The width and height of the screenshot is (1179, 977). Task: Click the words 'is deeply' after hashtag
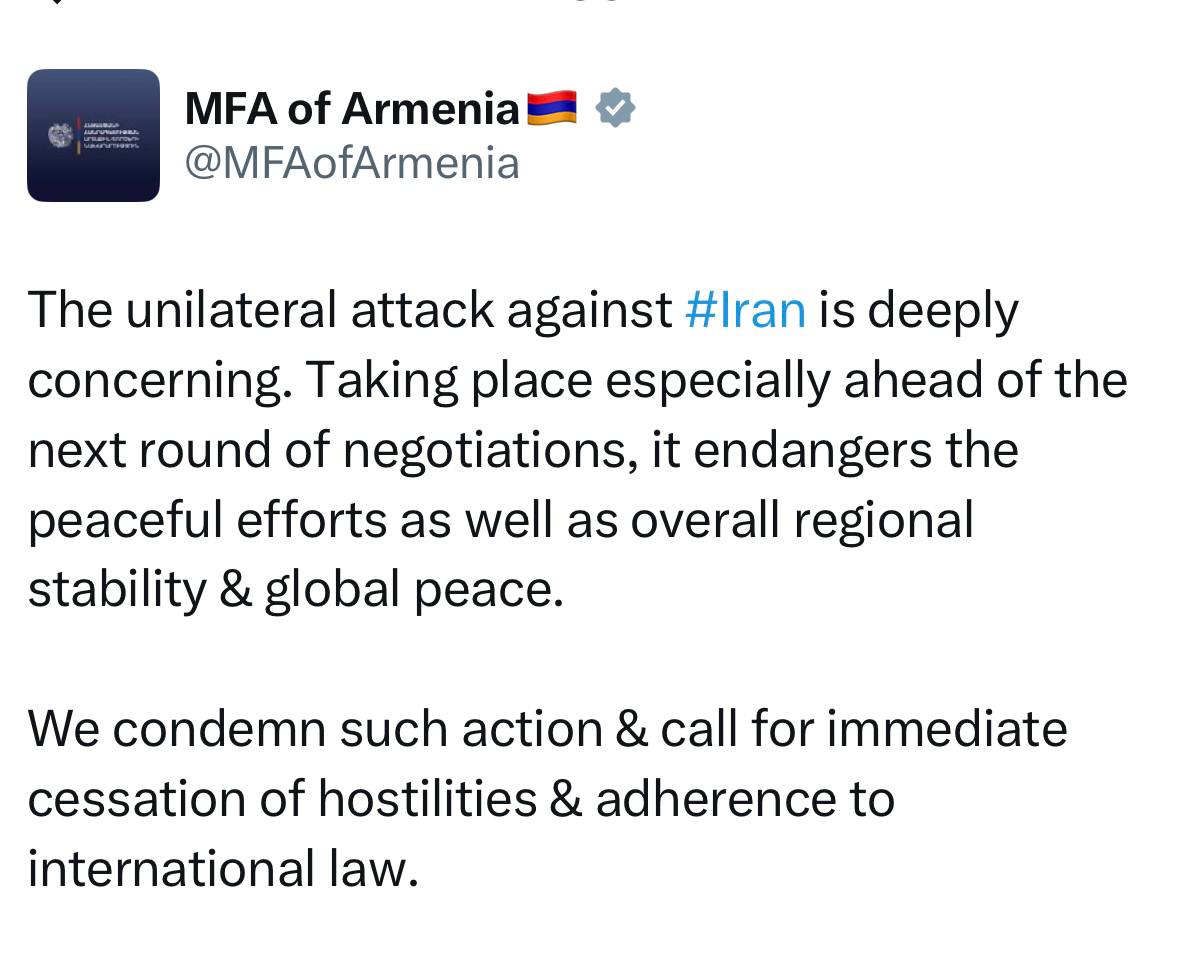point(919,311)
